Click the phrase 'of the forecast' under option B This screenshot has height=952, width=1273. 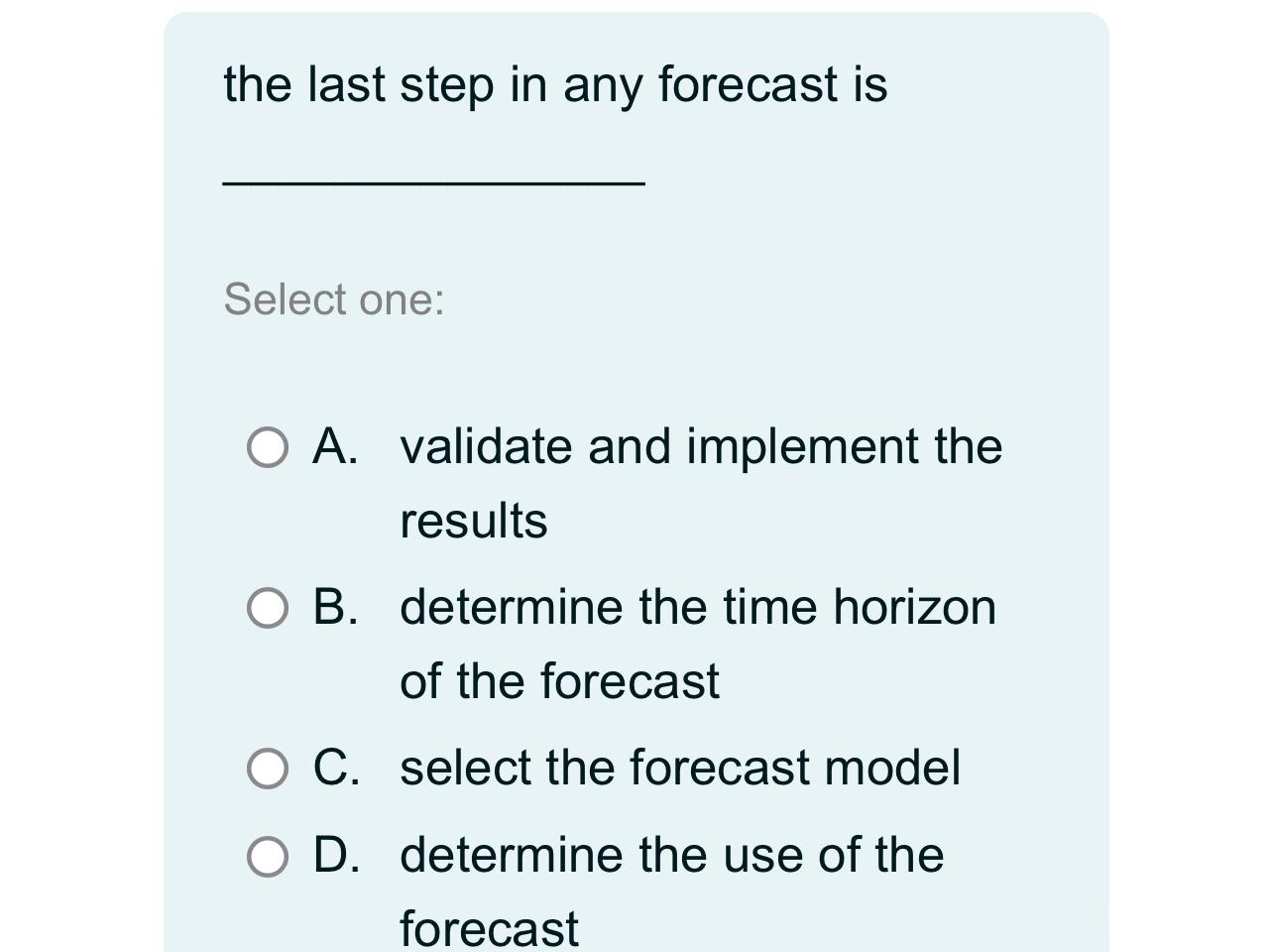[x=559, y=681]
